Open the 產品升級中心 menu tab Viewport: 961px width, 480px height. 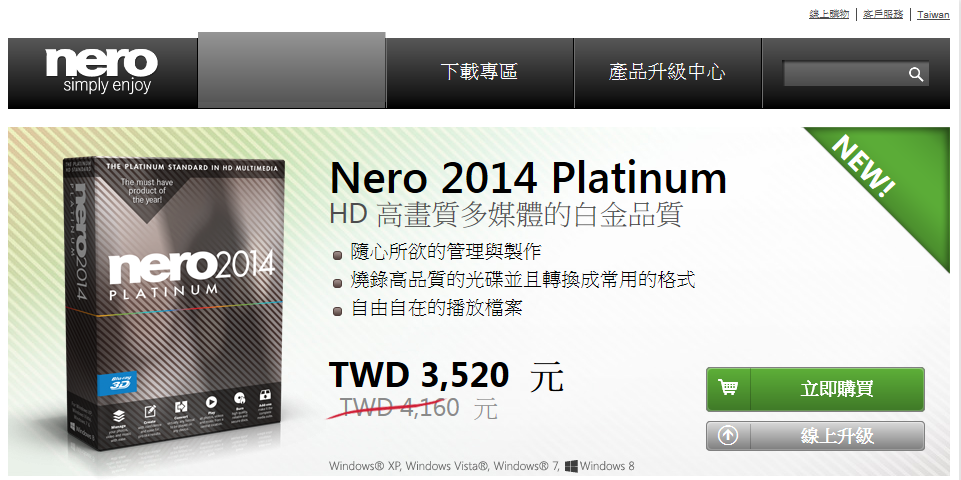[667, 72]
